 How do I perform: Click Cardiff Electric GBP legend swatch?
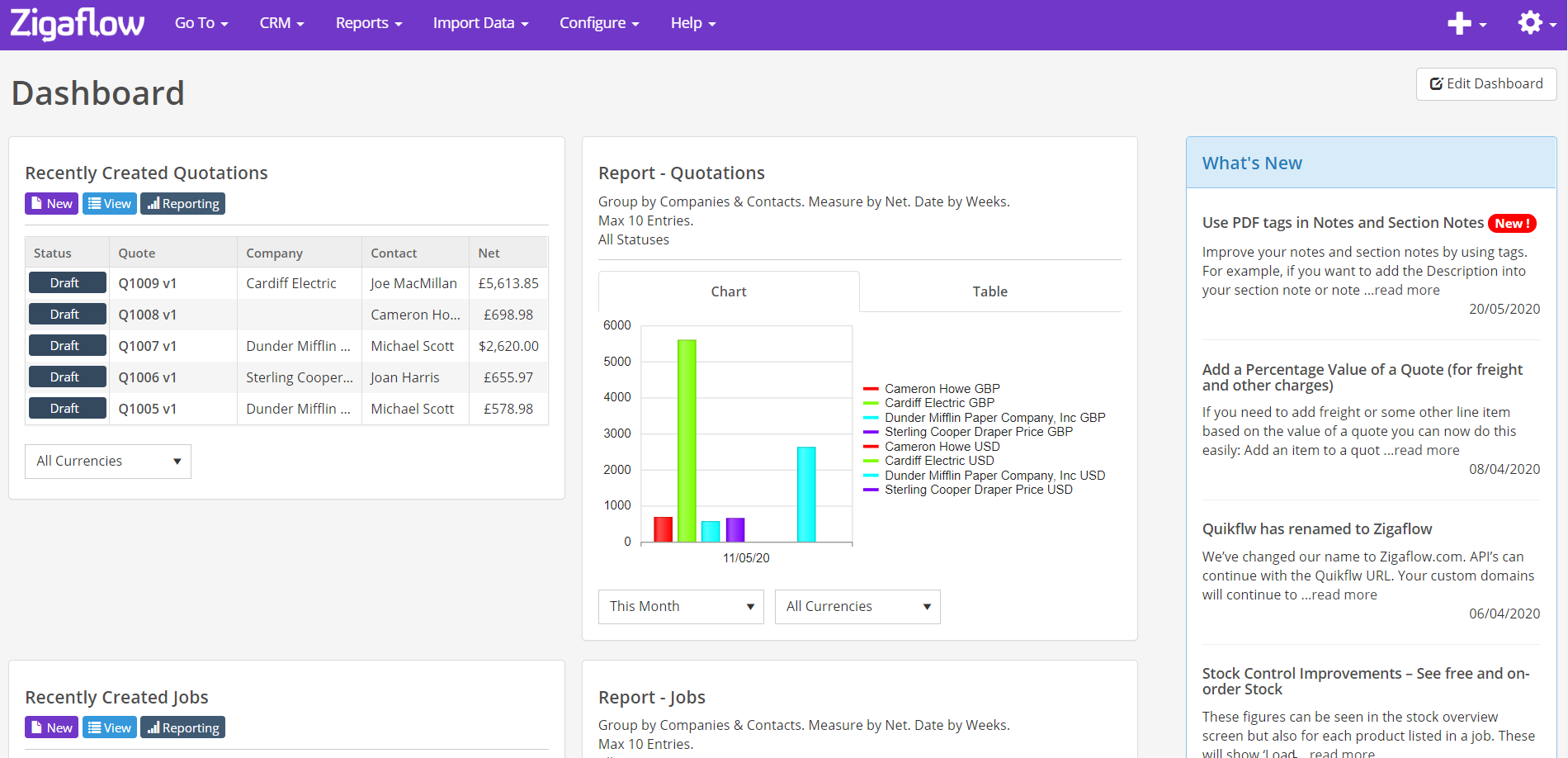[x=871, y=403]
